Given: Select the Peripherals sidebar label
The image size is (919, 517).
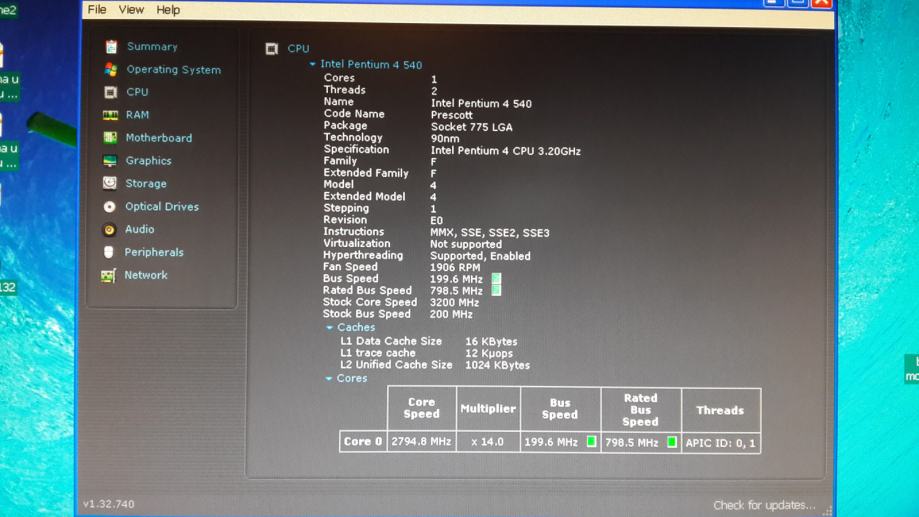Looking at the screenshot, I should point(154,252).
